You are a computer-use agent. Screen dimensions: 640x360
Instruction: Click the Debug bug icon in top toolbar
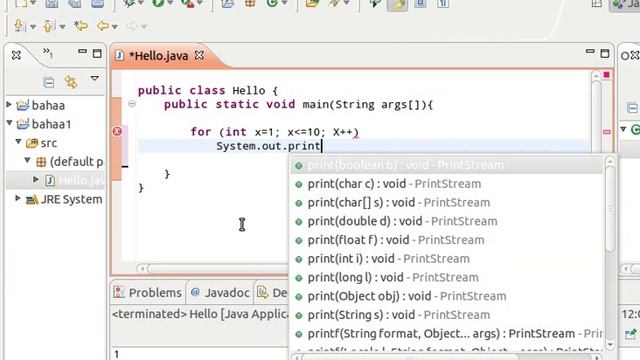(129, 3)
